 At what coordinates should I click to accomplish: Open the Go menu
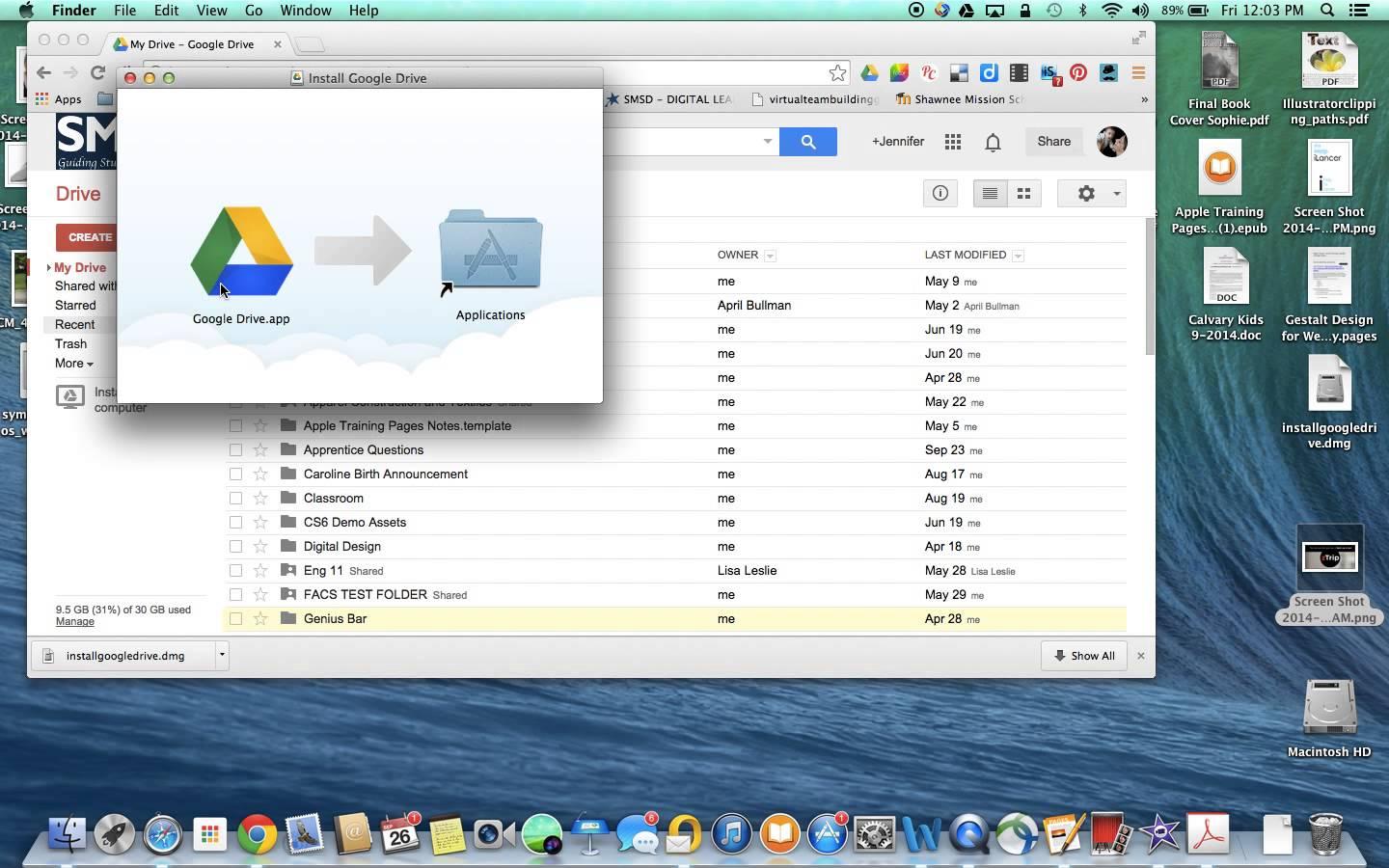pos(254,11)
